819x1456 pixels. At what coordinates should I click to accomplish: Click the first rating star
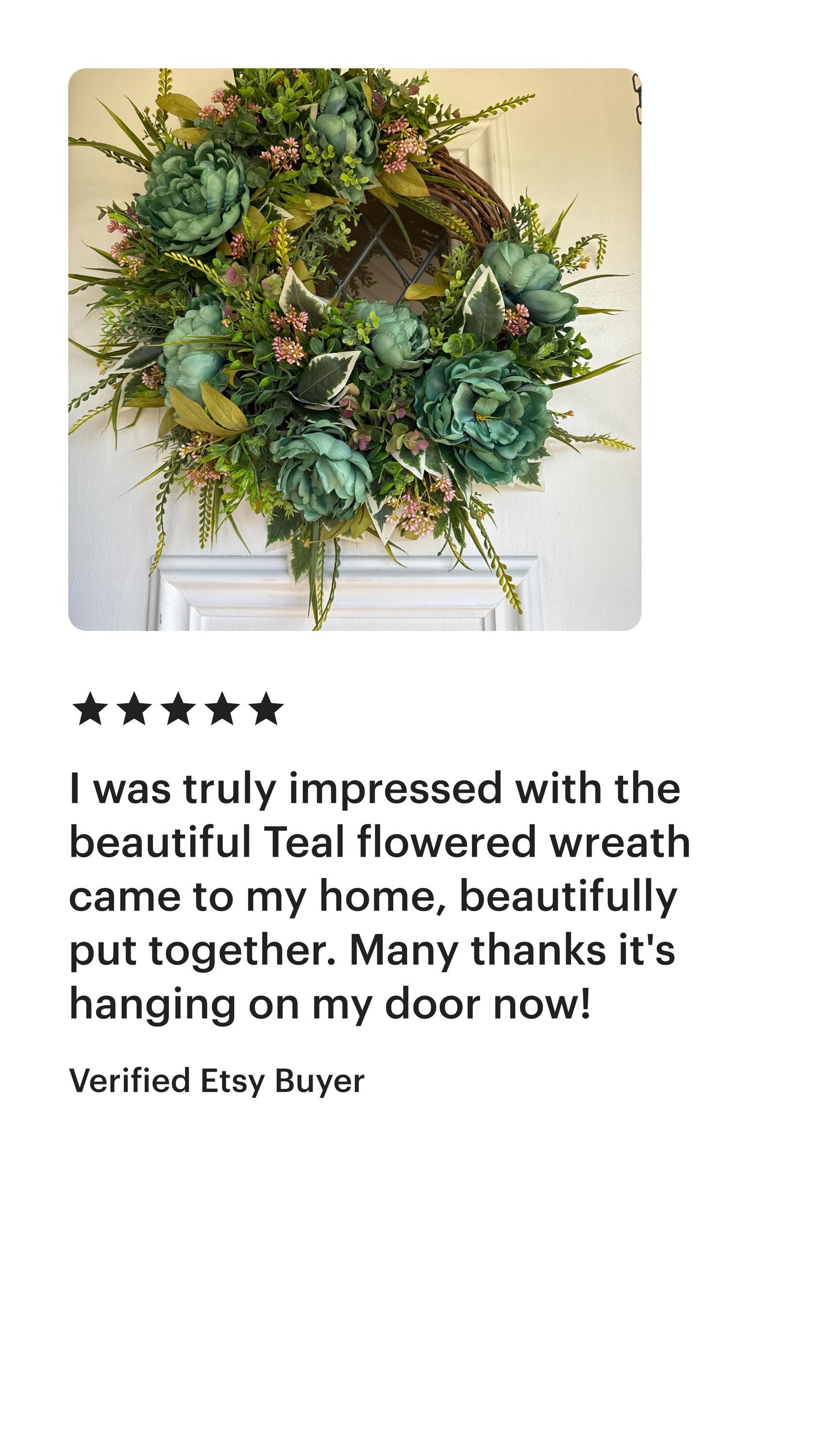click(90, 708)
